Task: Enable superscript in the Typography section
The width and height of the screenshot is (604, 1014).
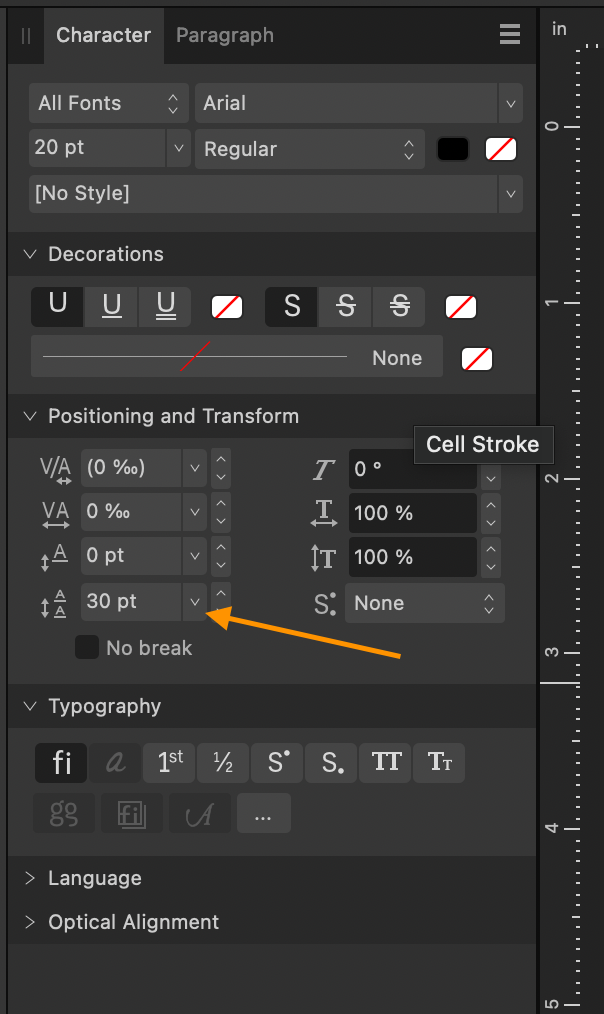Action: pyautogui.click(x=276, y=762)
